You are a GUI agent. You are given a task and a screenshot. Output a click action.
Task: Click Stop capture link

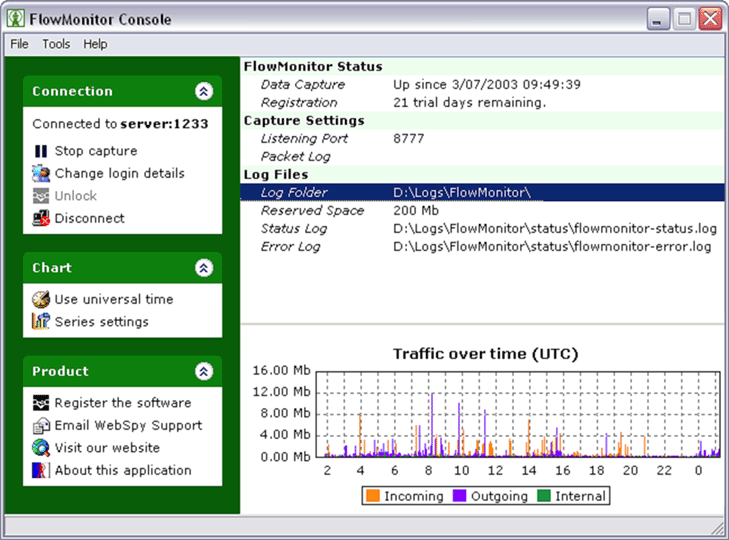pos(96,151)
